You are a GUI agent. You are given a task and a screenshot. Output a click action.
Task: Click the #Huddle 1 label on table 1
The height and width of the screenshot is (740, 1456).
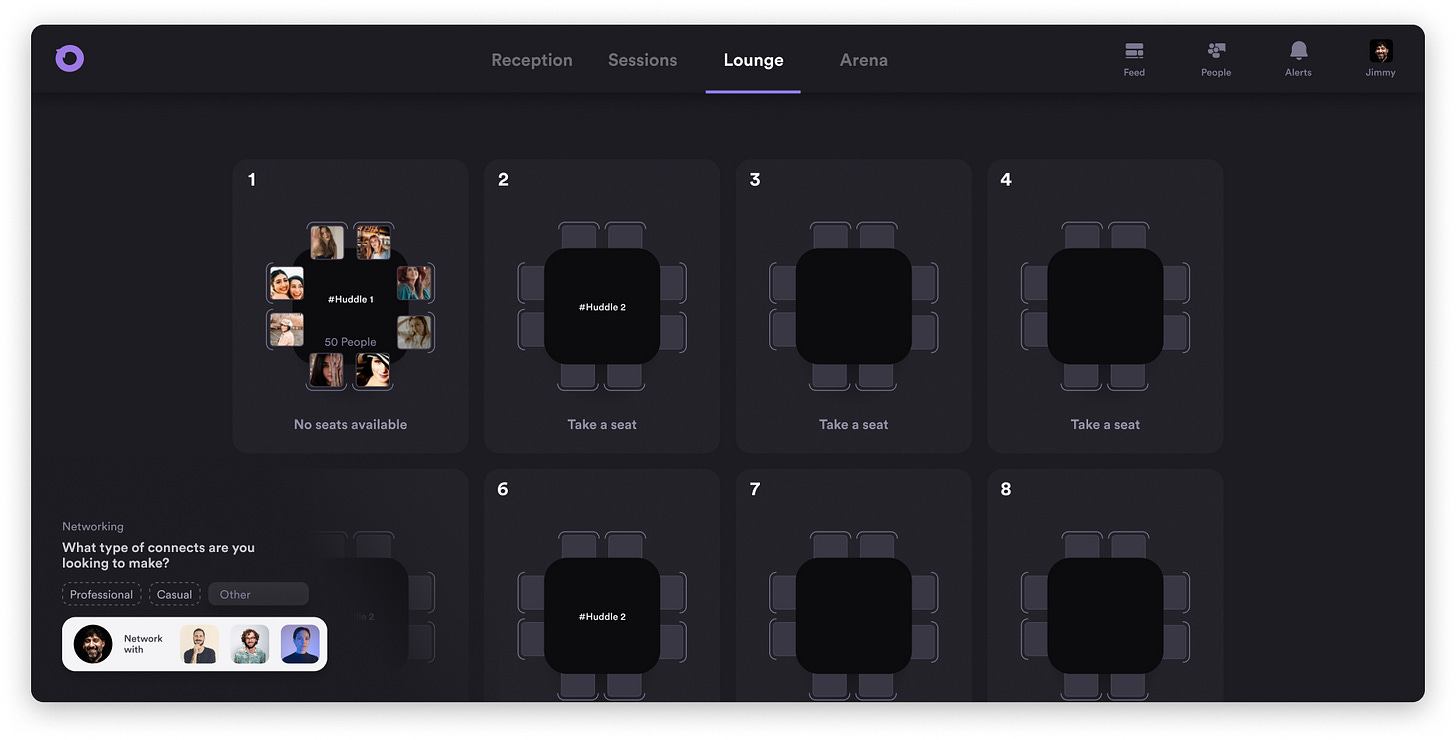tap(350, 299)
